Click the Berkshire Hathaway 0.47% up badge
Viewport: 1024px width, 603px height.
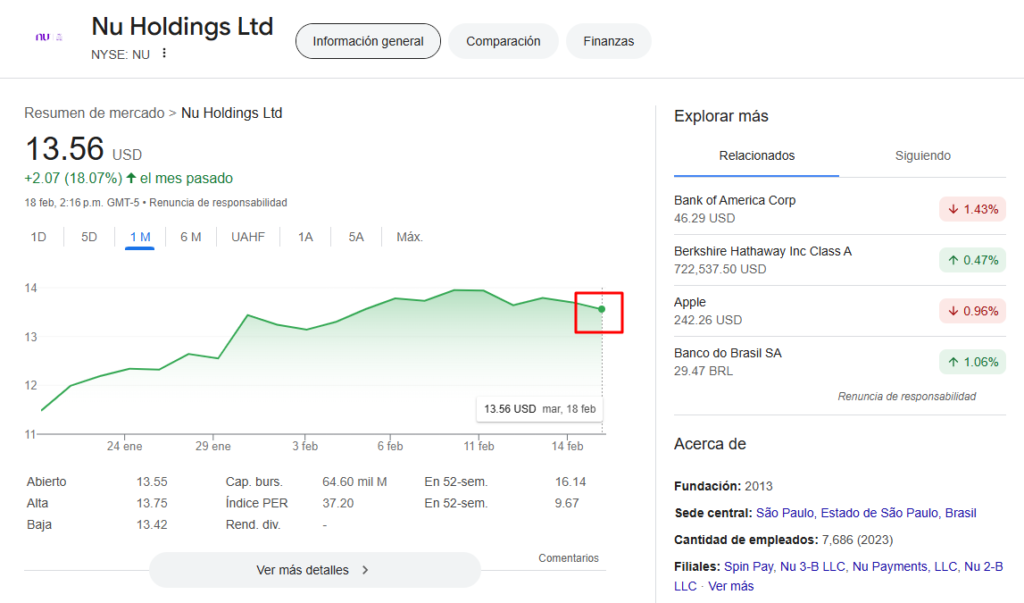tap(972, 261)
